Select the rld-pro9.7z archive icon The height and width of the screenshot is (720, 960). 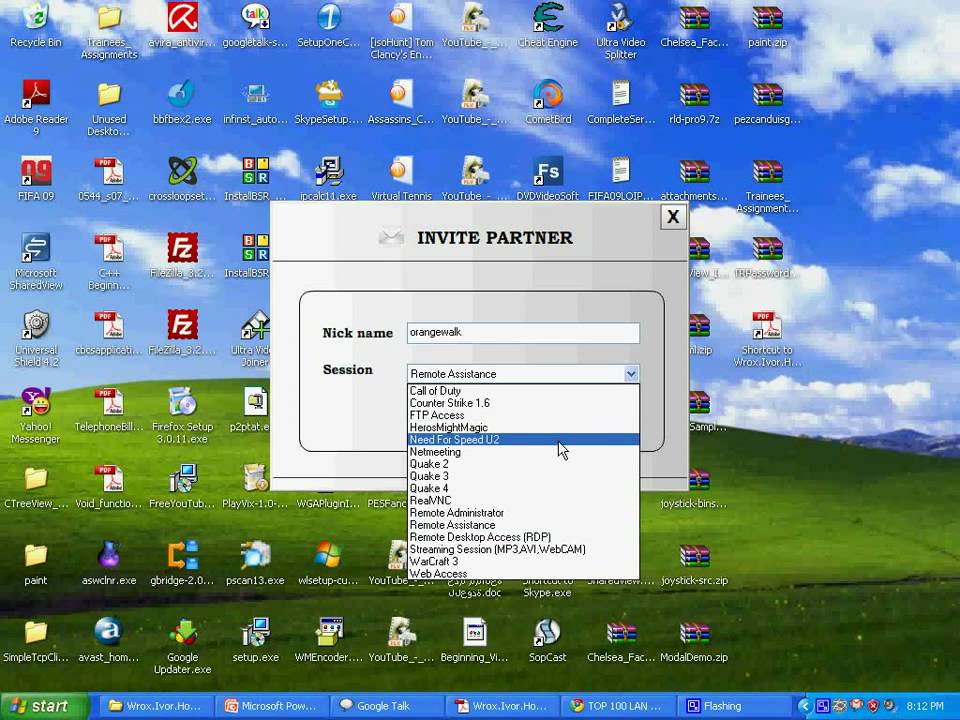694,102
